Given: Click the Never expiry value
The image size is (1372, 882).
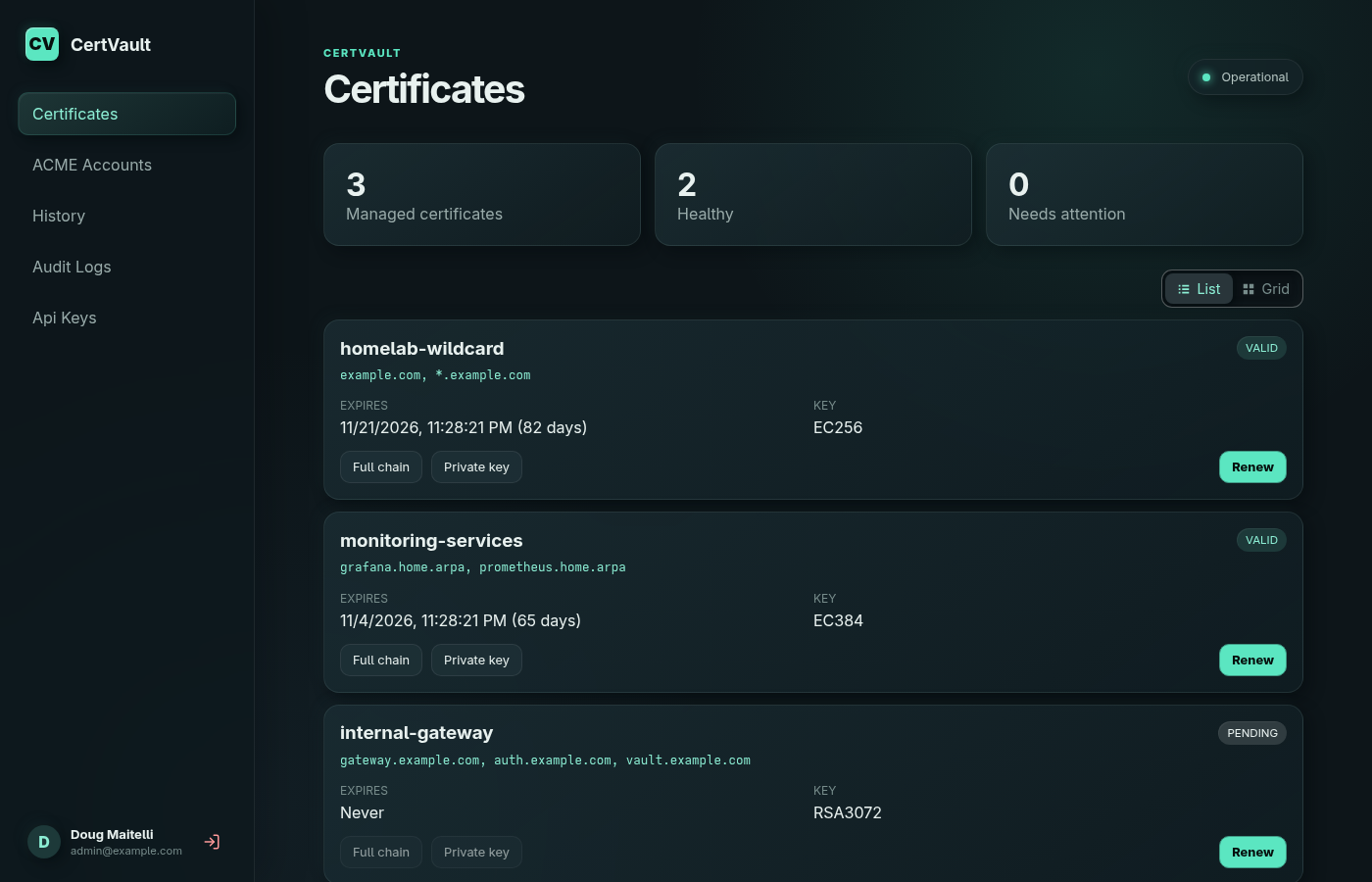Looking at the screenshot, I should click(362, 812).
